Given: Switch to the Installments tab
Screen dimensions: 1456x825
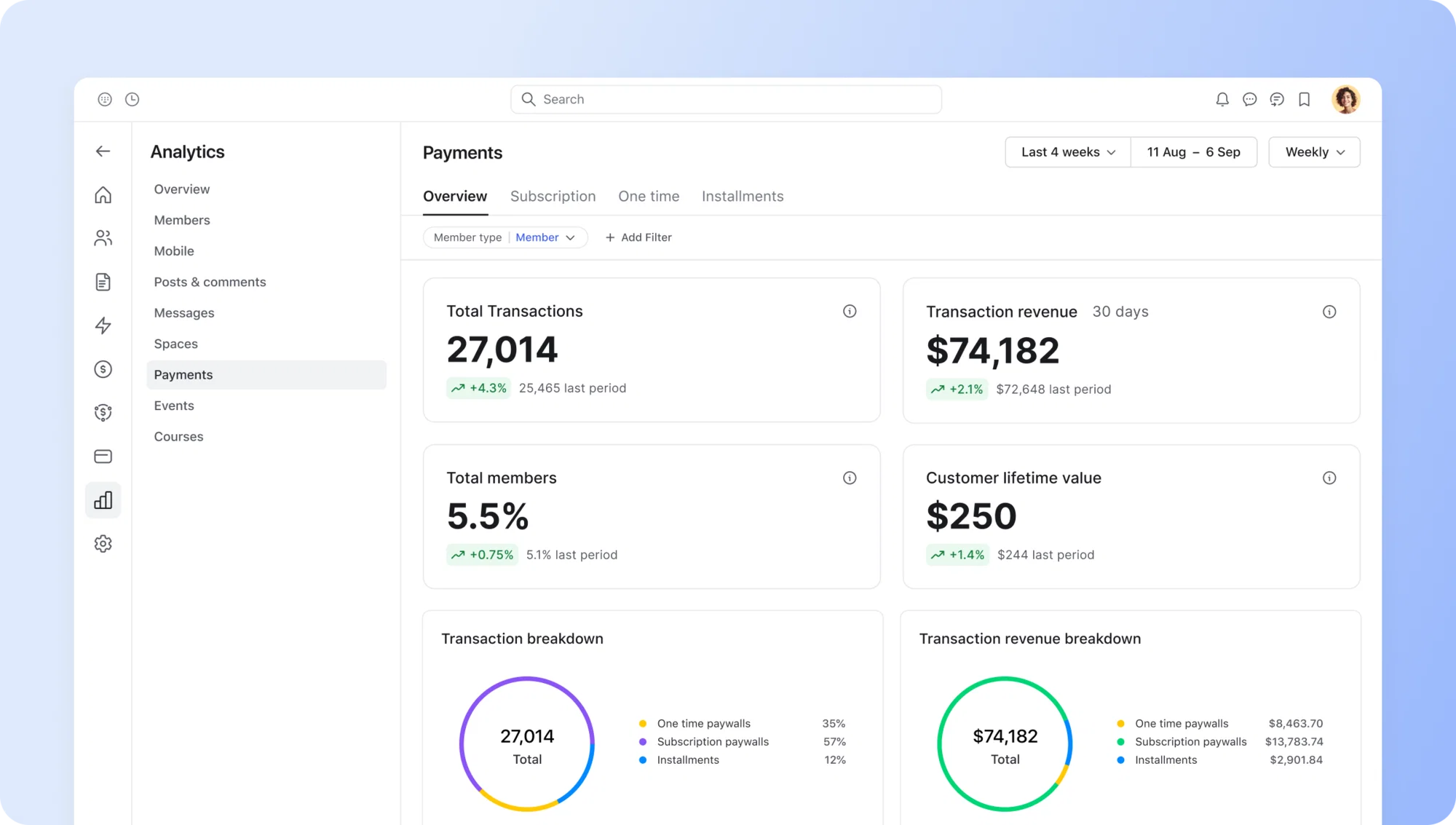Looking at the screenshot, I should click(743, 196).
